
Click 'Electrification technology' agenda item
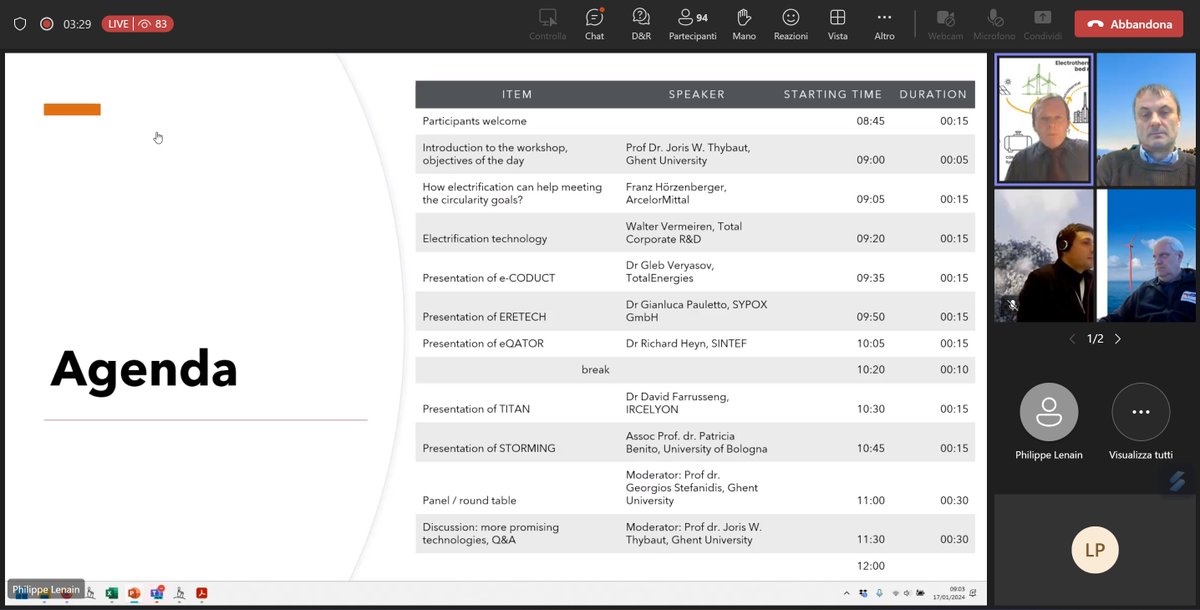485,239
